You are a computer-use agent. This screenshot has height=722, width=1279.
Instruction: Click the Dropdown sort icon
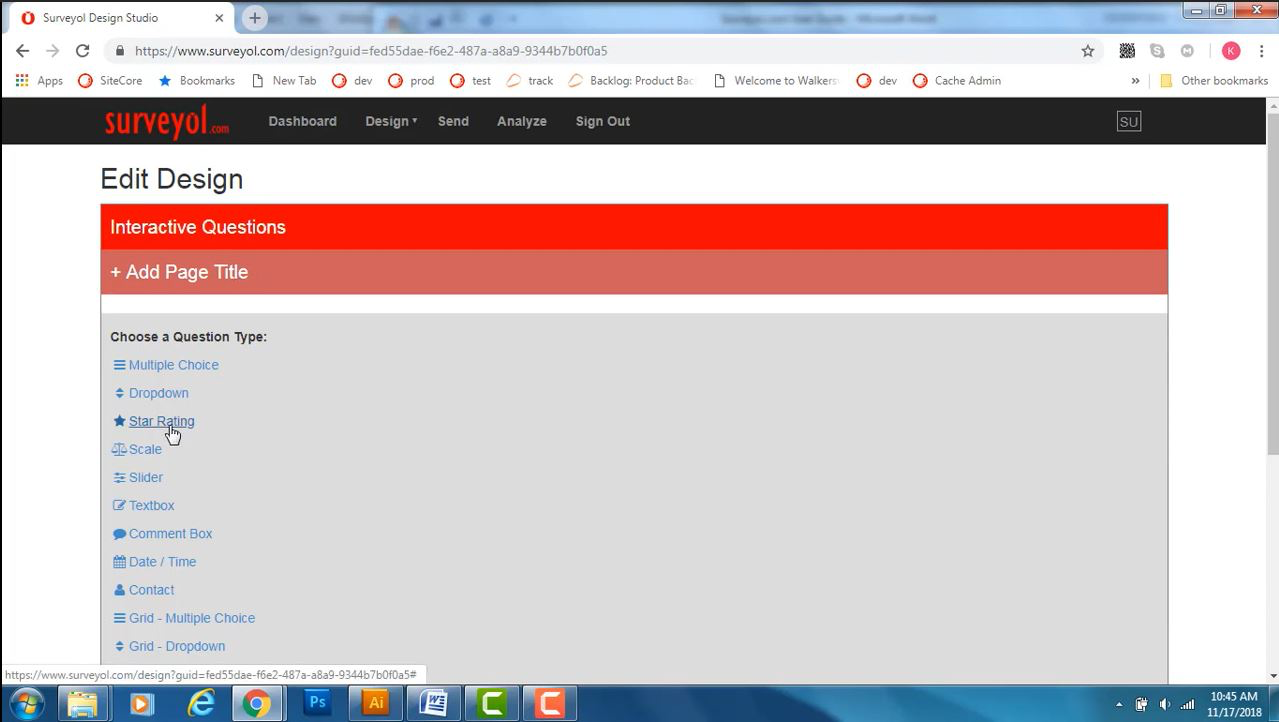(x=119, y=393)
